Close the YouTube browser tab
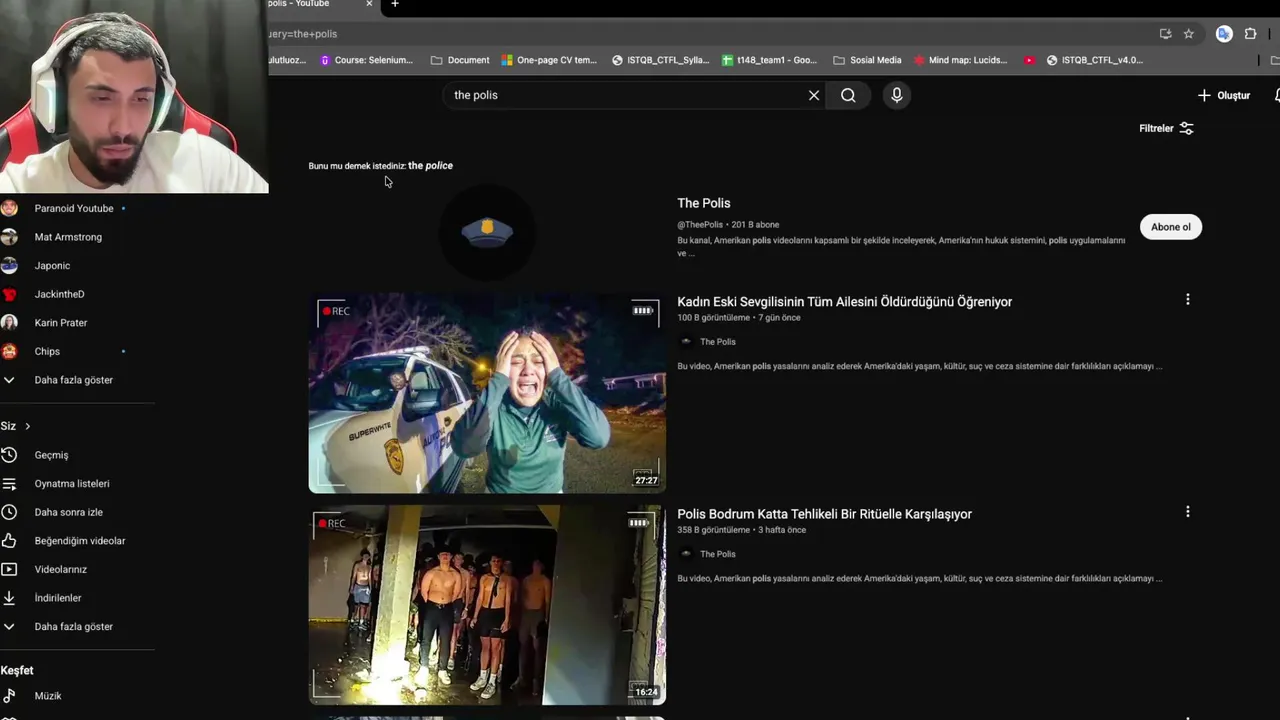 tap(369, 4)
